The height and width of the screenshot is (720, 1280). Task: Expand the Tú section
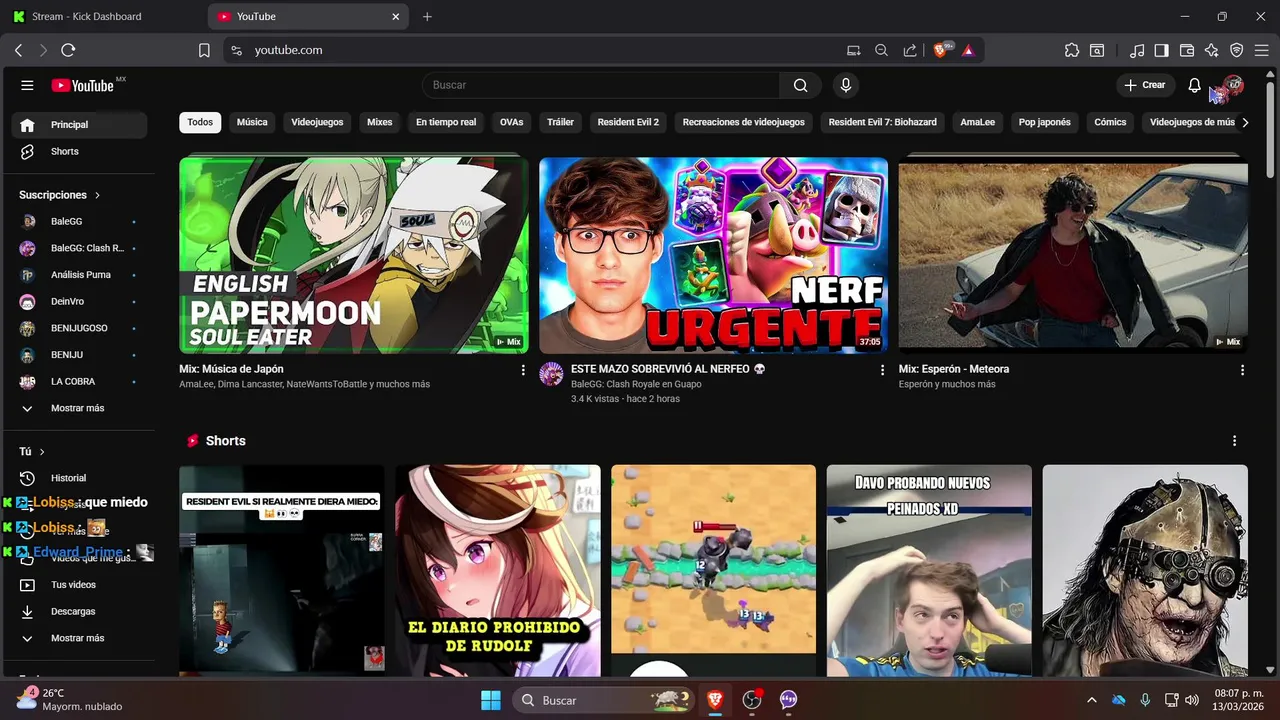point(32,452)
